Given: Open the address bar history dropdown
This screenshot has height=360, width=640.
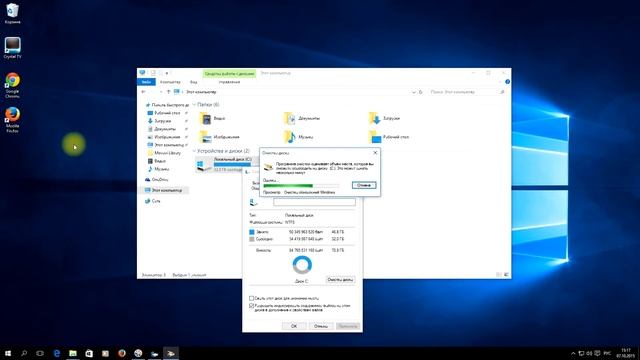Looking at the screenshot, I should 414,92.
